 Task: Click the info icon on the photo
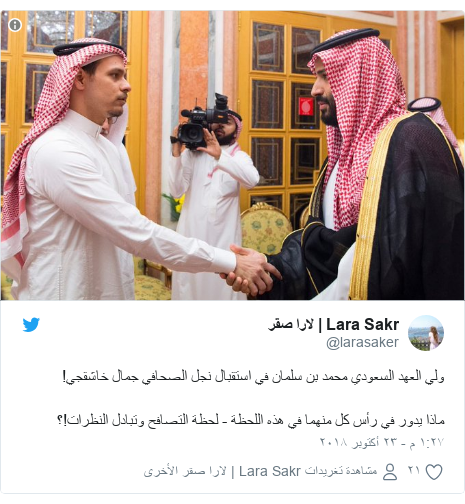pos(15,25)
